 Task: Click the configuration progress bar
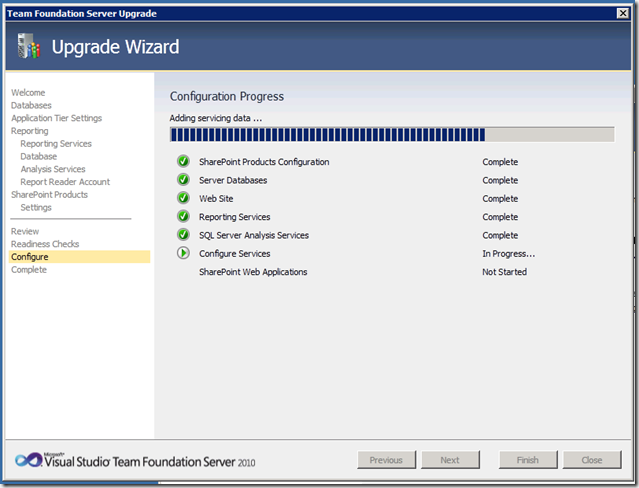(391, 135)
